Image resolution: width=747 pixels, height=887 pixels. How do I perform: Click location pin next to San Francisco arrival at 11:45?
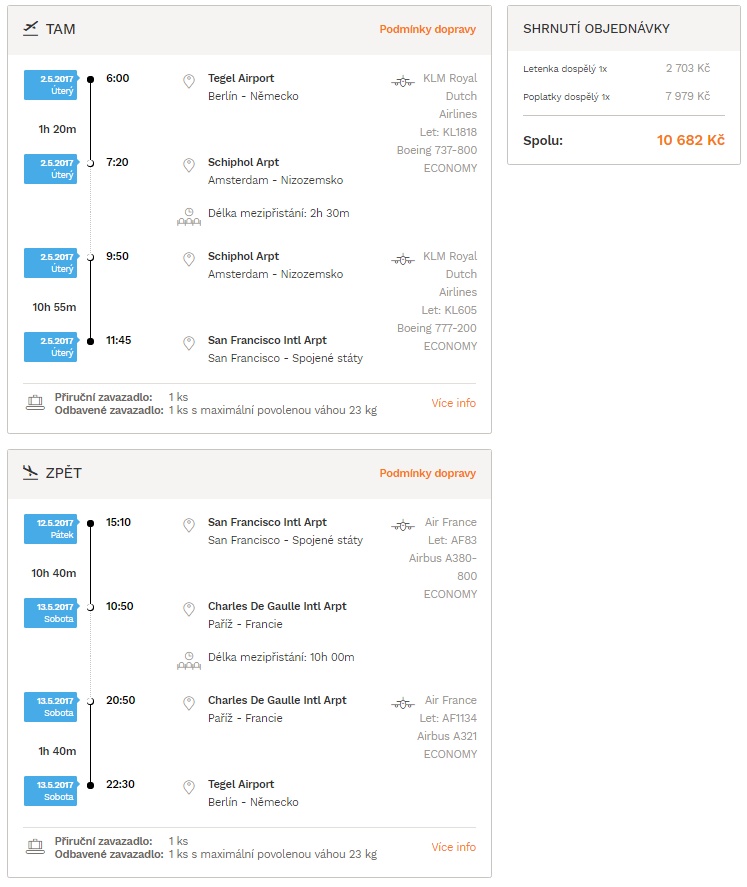(x=189, y=343)
